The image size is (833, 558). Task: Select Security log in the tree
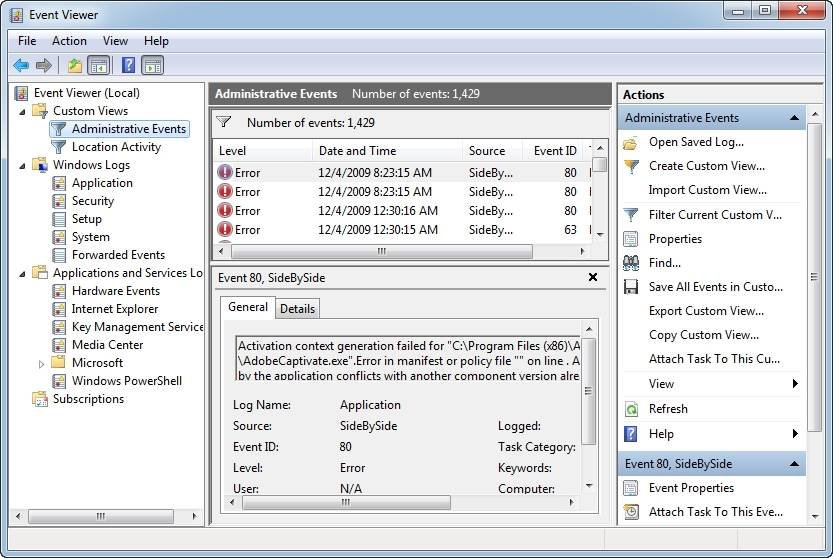(x=93, y=201)
